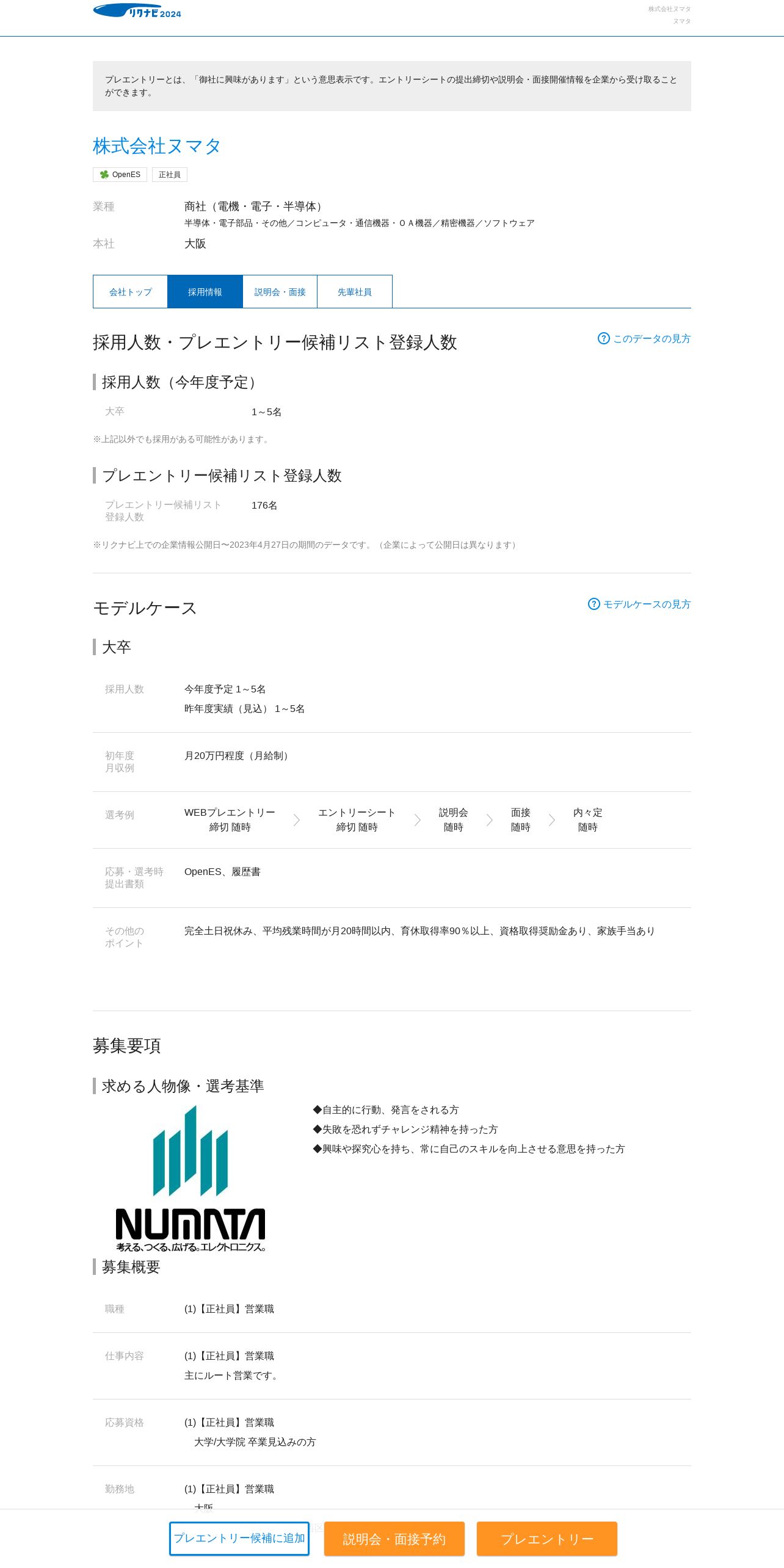
Task: Click the 176名 registration count
Action: click(x=264, y=505)
